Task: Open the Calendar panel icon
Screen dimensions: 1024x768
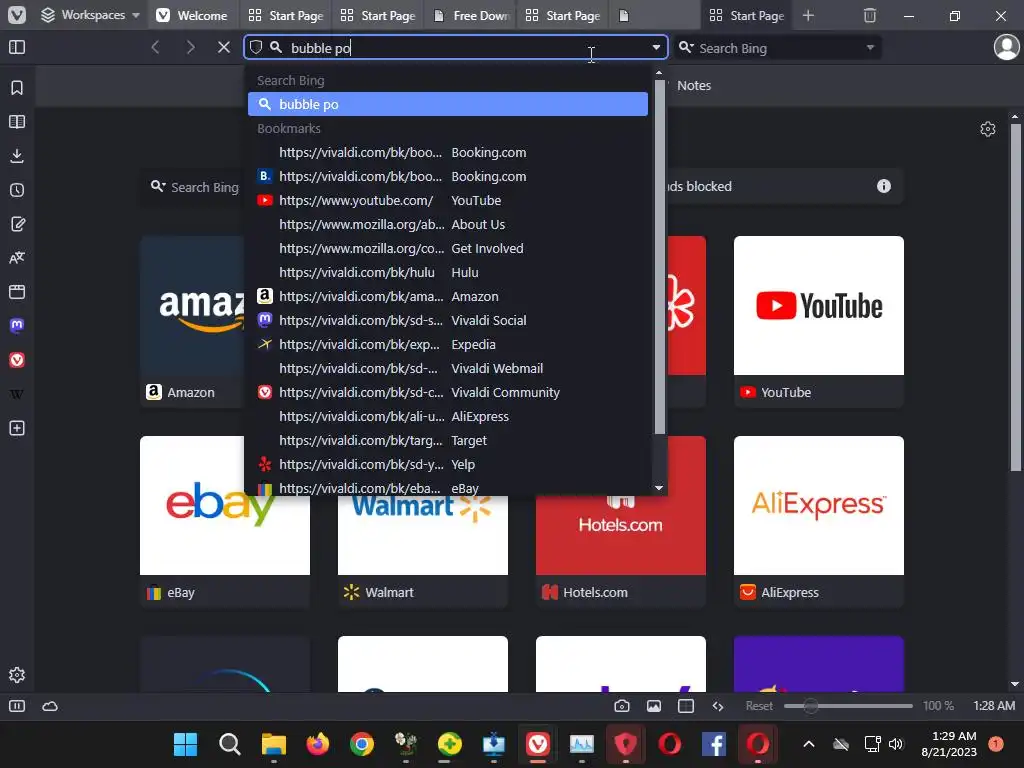Action: point(17,292)
